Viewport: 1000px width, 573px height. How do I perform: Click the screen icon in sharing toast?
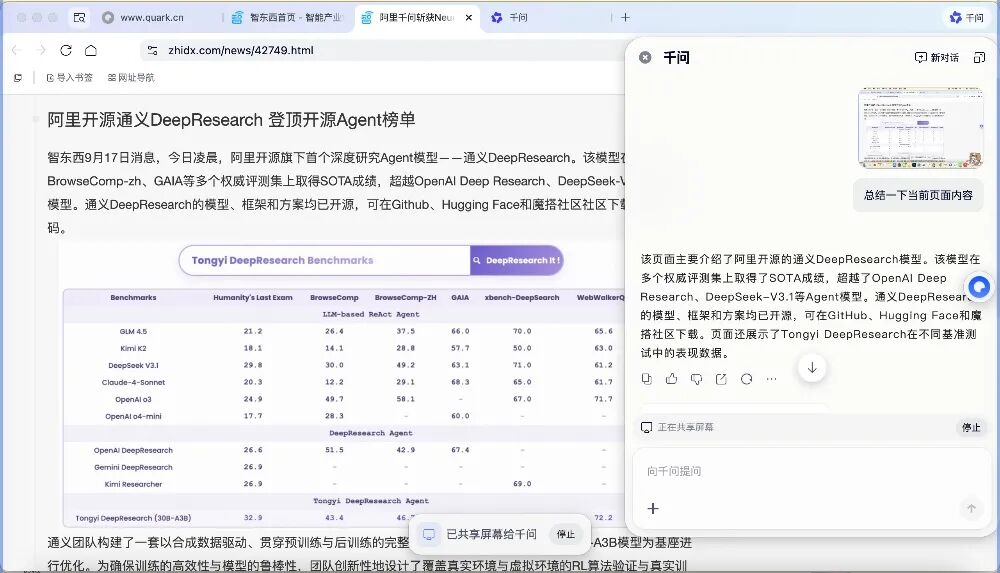tap(429, 535)
